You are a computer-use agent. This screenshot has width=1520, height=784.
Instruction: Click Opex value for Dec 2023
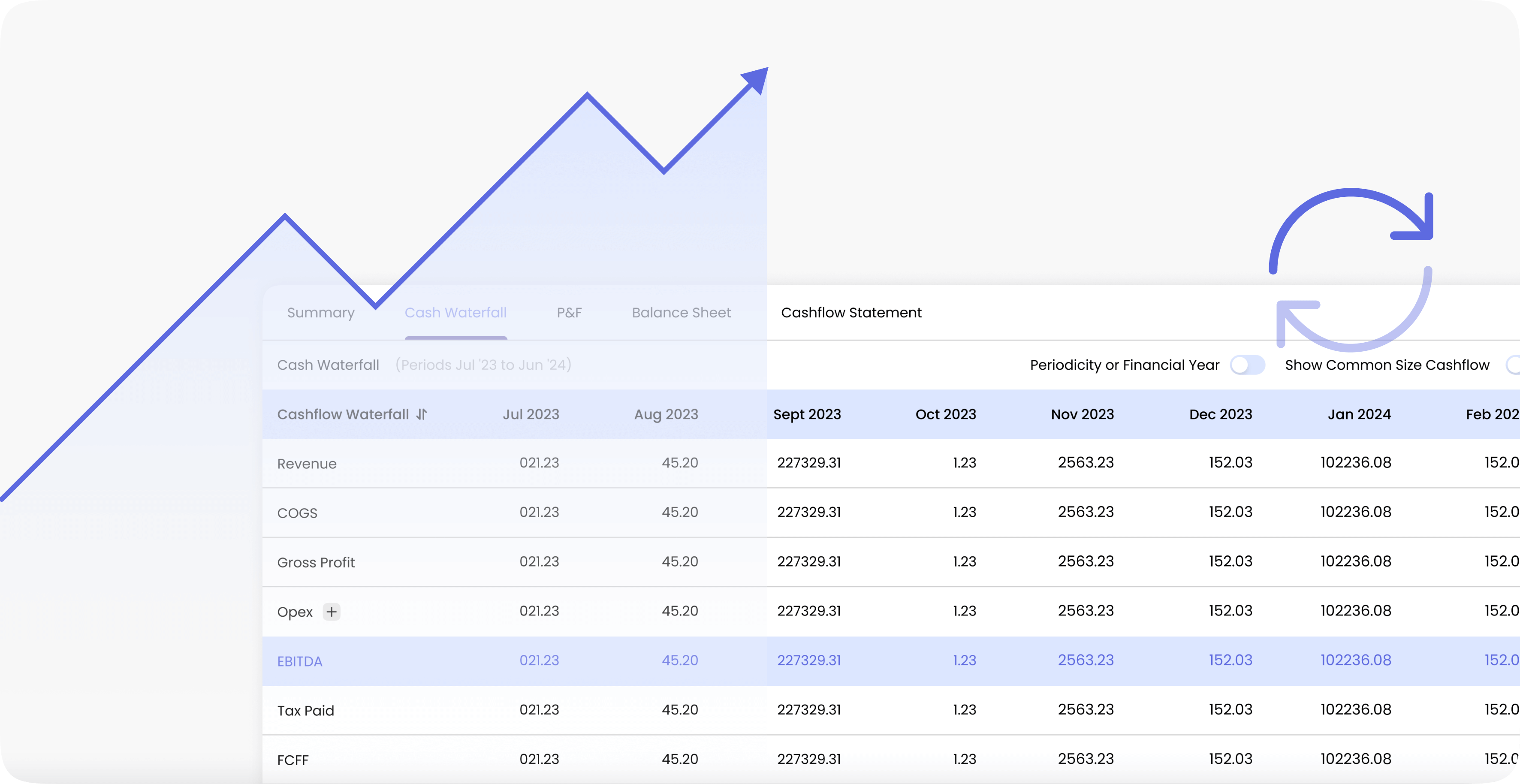[1230, 611]
